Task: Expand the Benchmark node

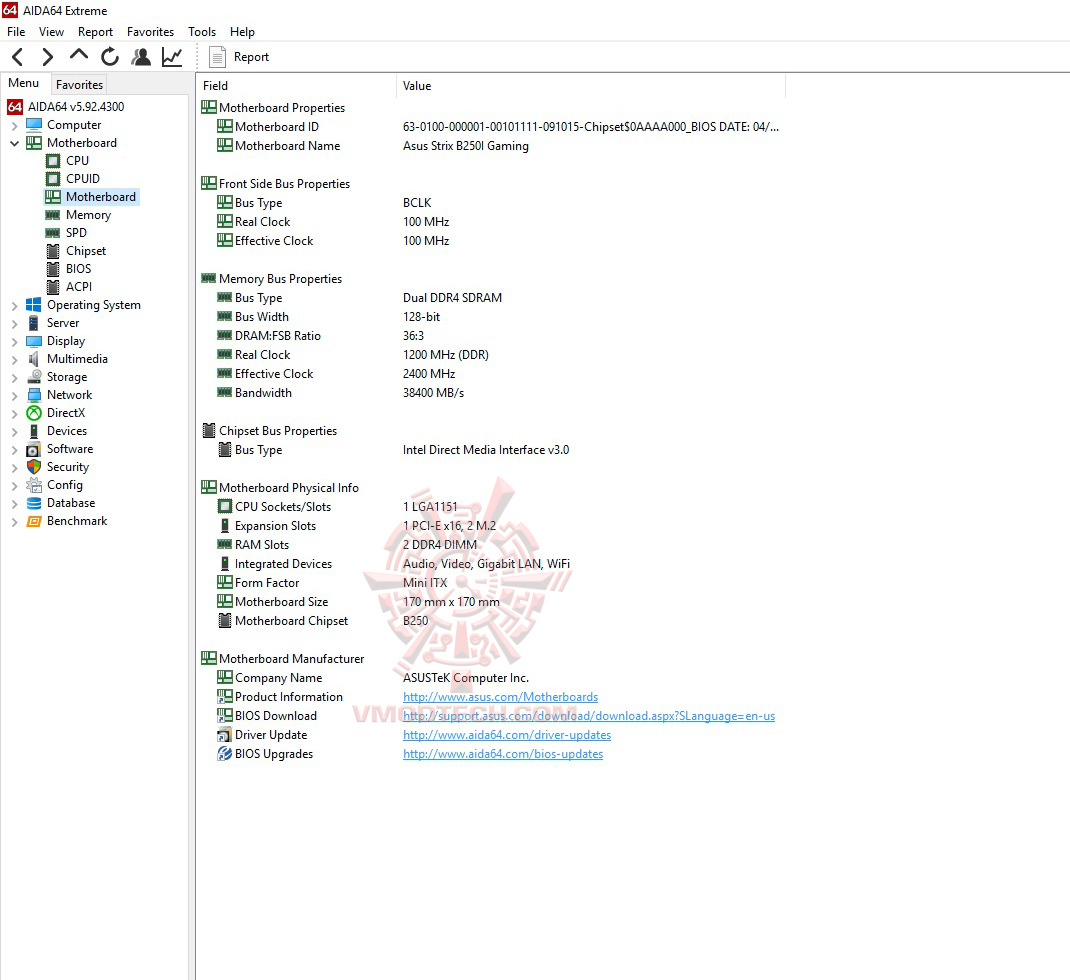Action: point(14,522)
